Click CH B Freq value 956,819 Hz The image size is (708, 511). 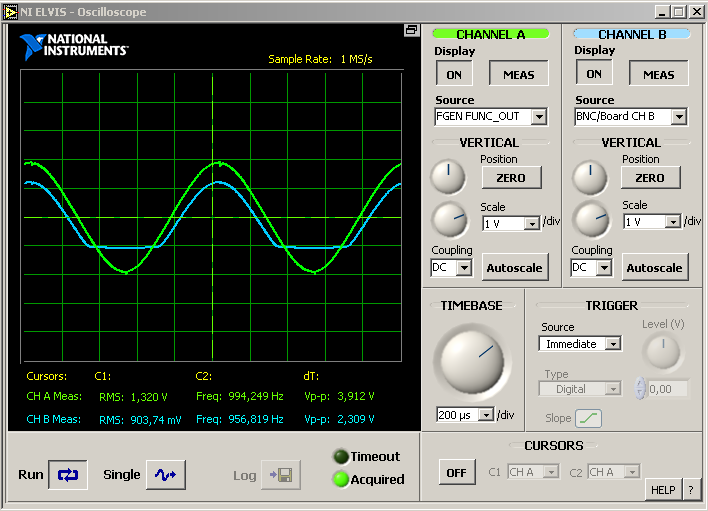click(x=256, y=419)
